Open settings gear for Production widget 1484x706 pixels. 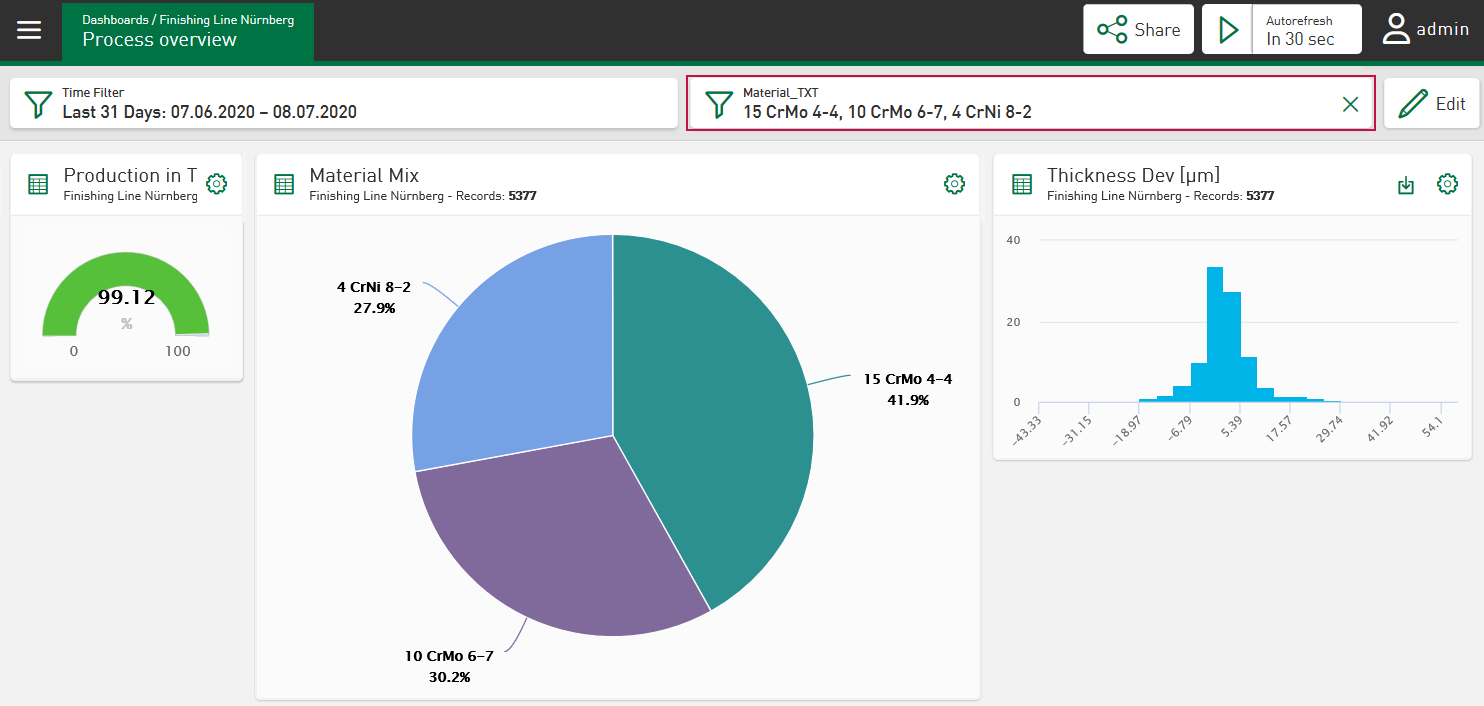point(216,184)
